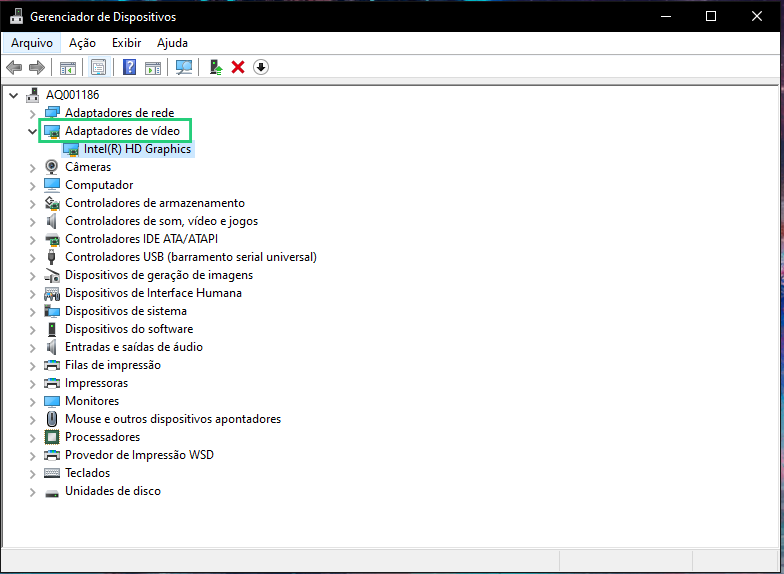The image size is (784, 574).
Task: Open the Ajuda menu
Action: tap(172, 42)
